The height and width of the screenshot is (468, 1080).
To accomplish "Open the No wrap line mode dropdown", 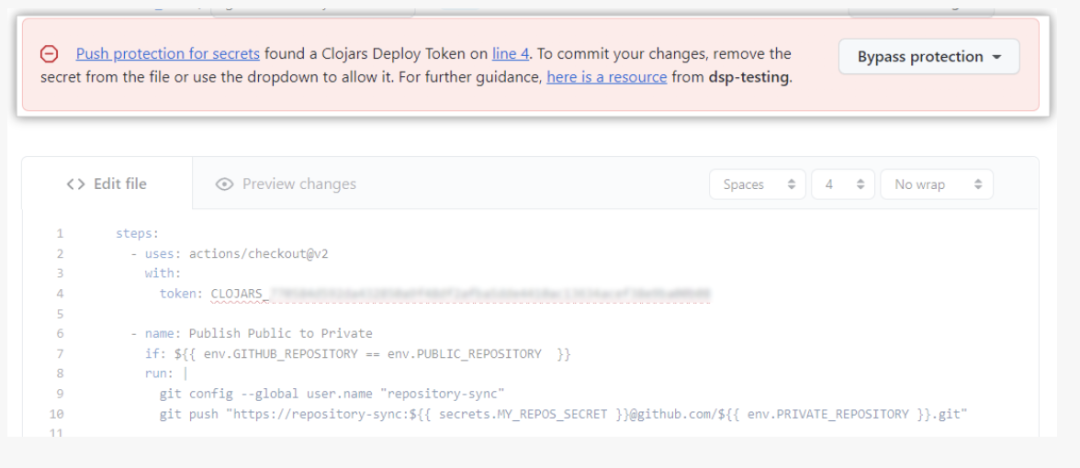I will click(936, 185).
